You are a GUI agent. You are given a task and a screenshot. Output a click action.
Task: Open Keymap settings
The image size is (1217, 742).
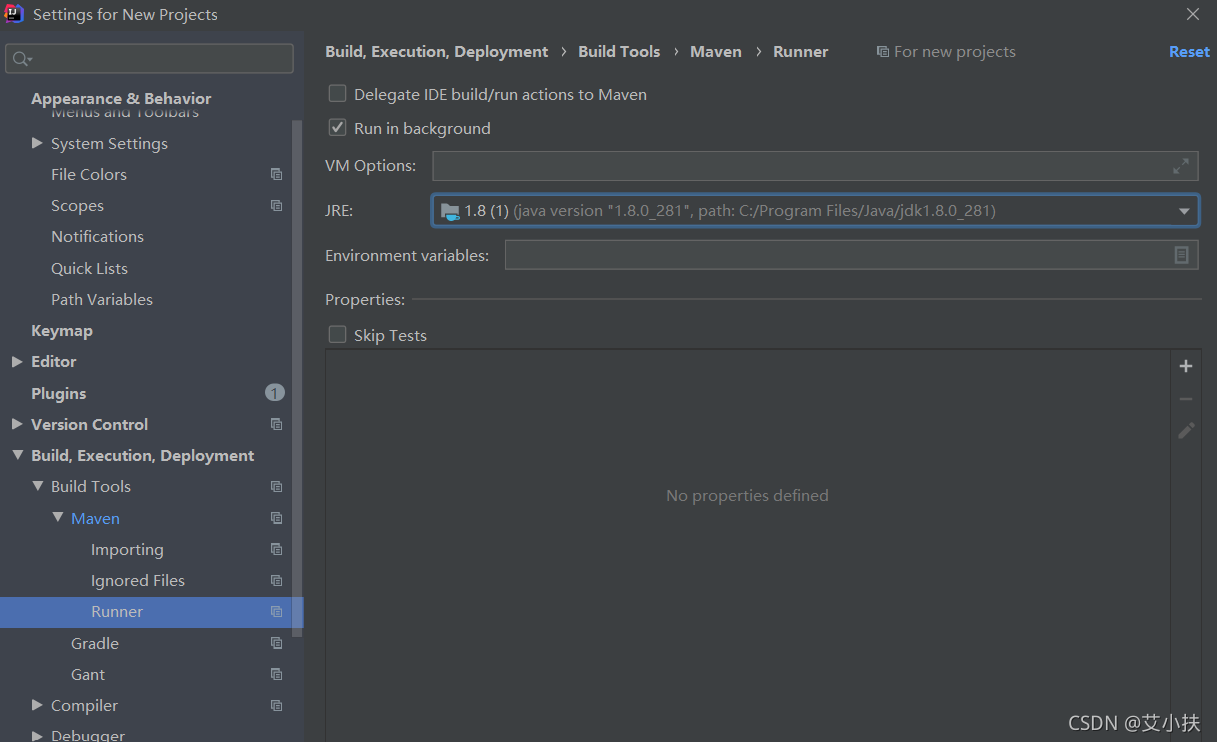click(62, 330)
